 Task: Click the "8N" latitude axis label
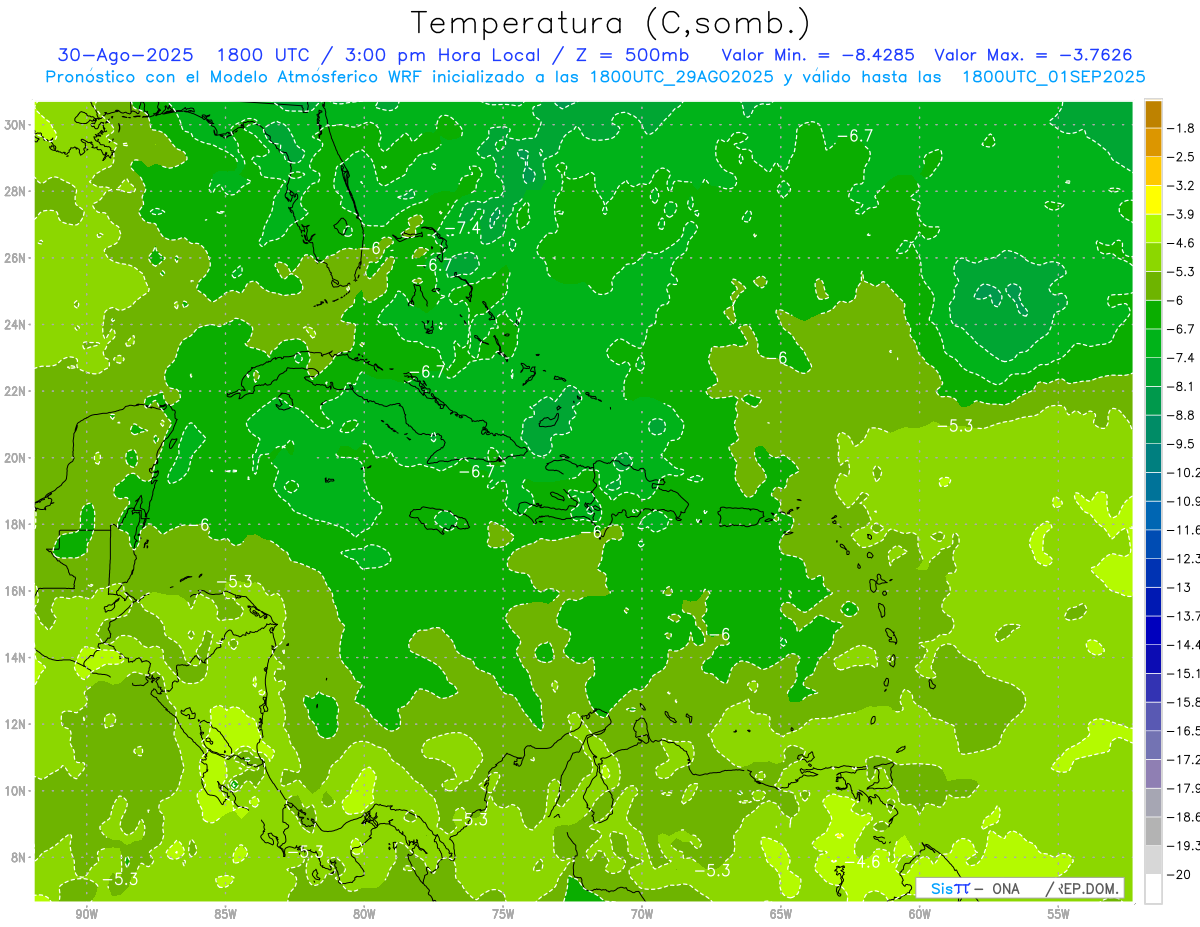click(x=20, y=857)
